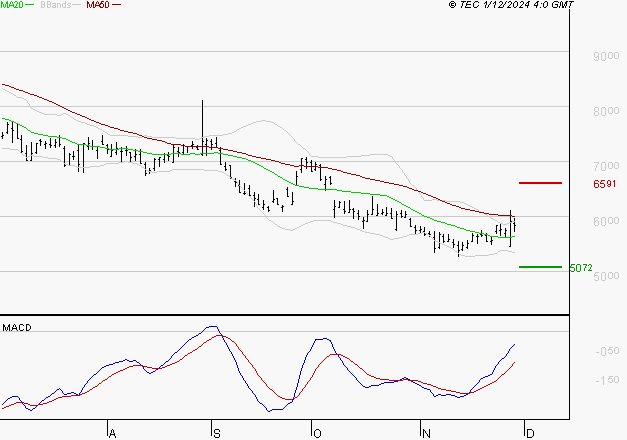Click the month marker O on time axis

(317, 432)
